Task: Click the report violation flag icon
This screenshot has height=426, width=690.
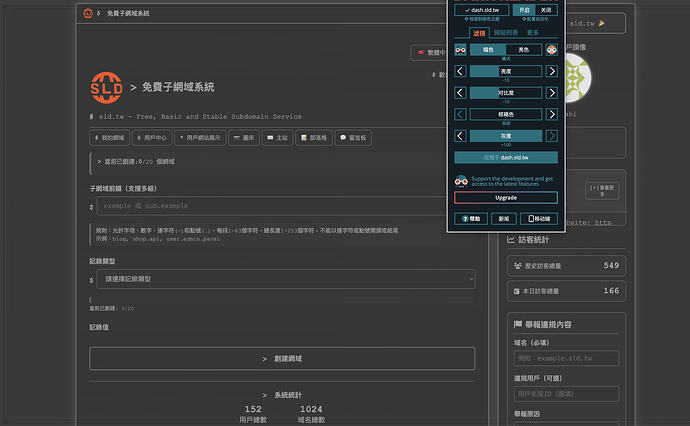Action: 518,324
